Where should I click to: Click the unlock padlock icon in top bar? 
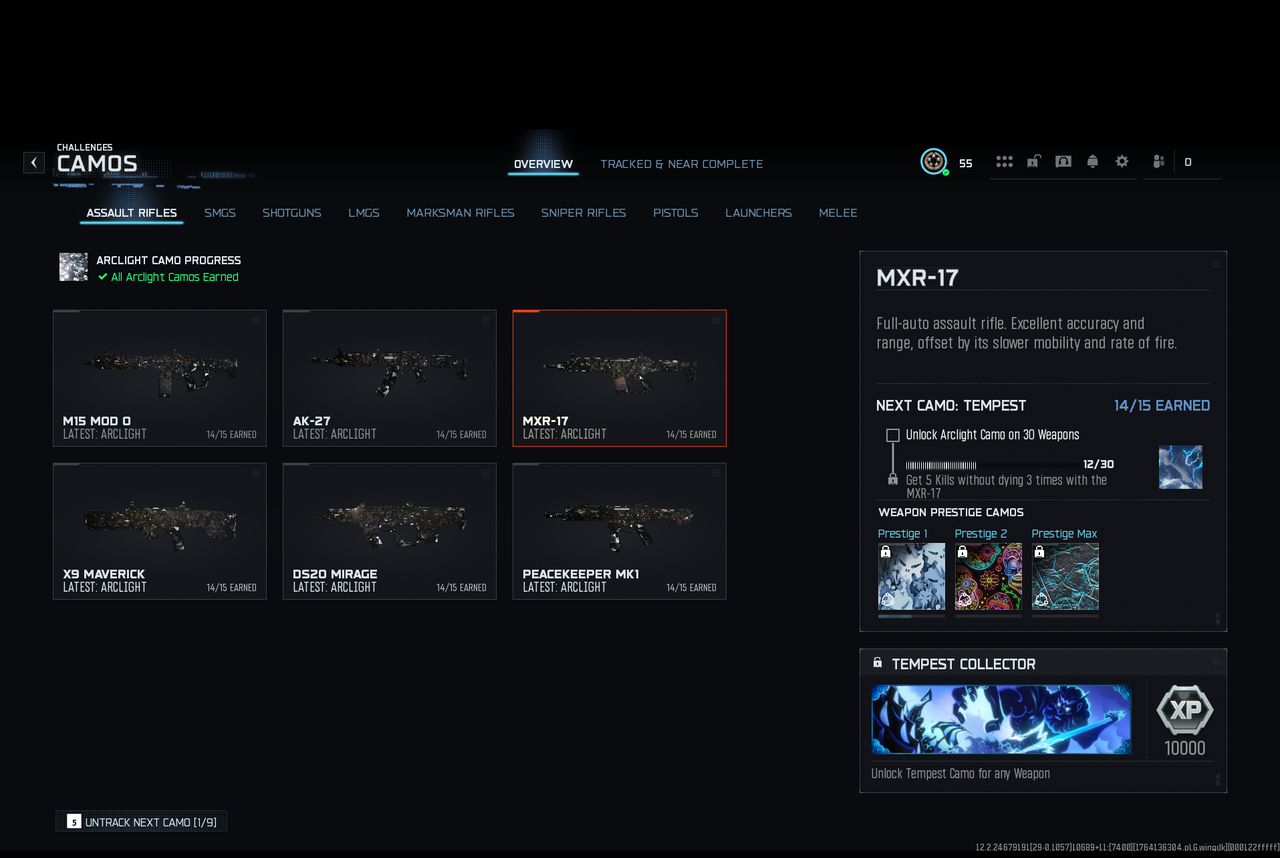[x=1033, y=161]
